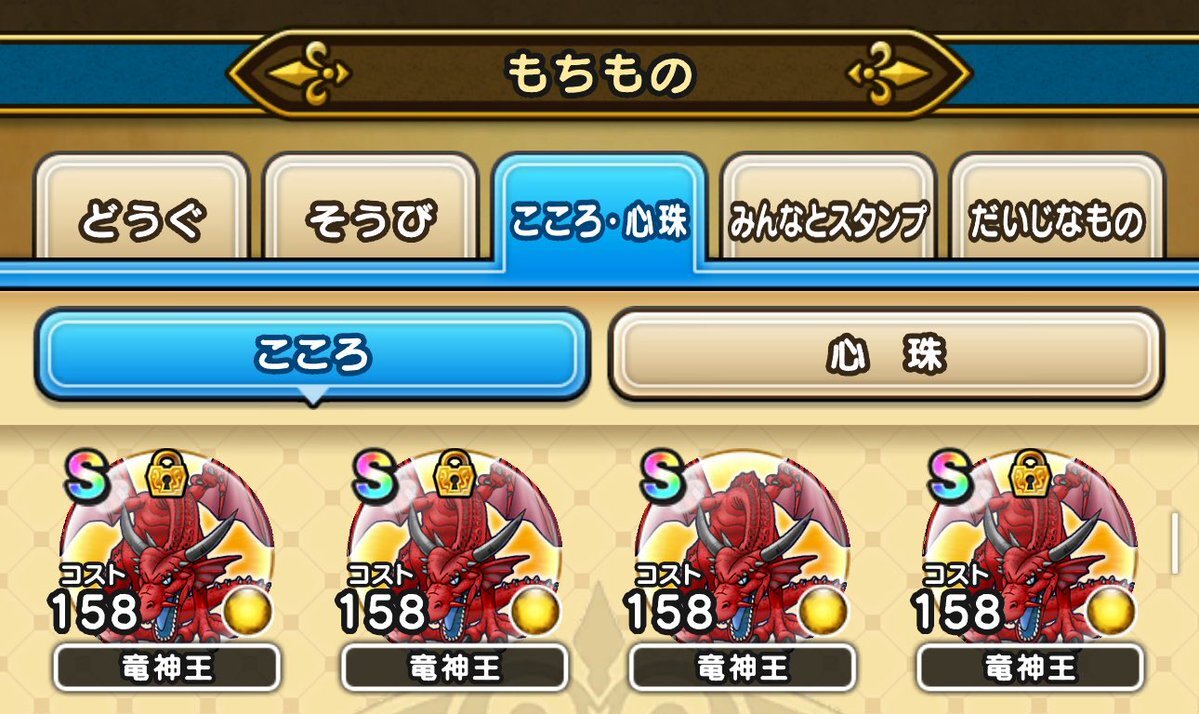The width and height of the screenshot is (1199, 714).
Task: Toggle the lock on the fourth 竜神王 heart
Action: click(1030, 473)
